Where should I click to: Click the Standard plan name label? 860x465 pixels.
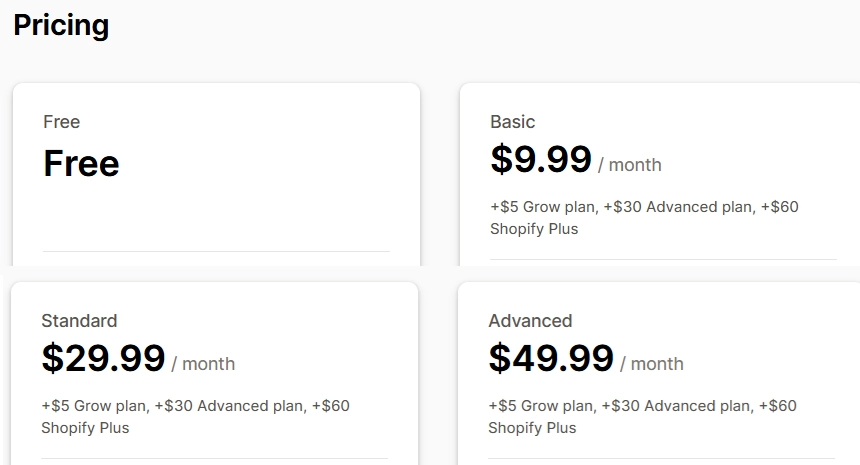coord(79,321)
